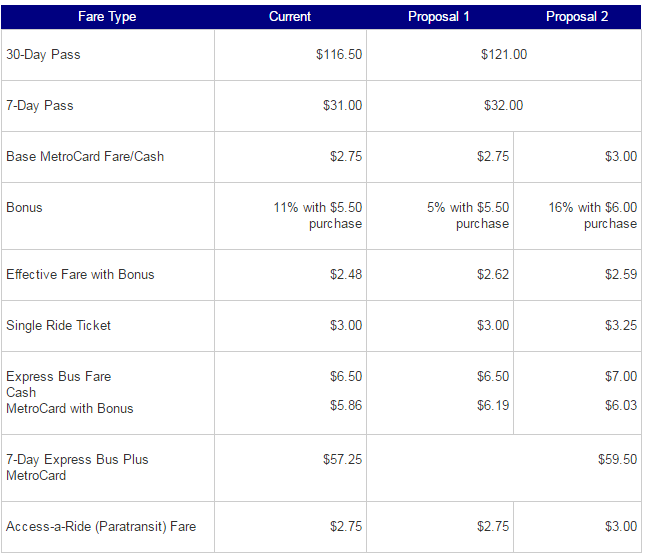Select the 16% with $6.00 purchase bonus cell
Viewport: 645px width, 555px height.
(x=592, y=216)
